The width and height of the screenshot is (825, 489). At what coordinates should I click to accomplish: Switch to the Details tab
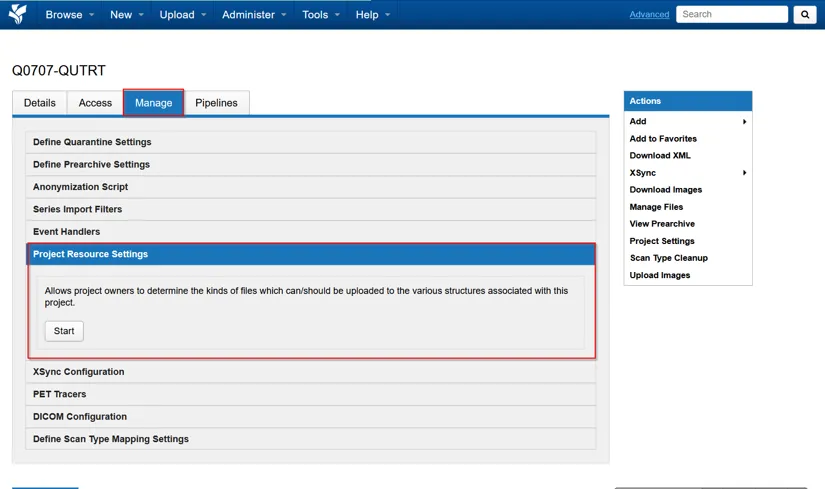click(39, 103)
